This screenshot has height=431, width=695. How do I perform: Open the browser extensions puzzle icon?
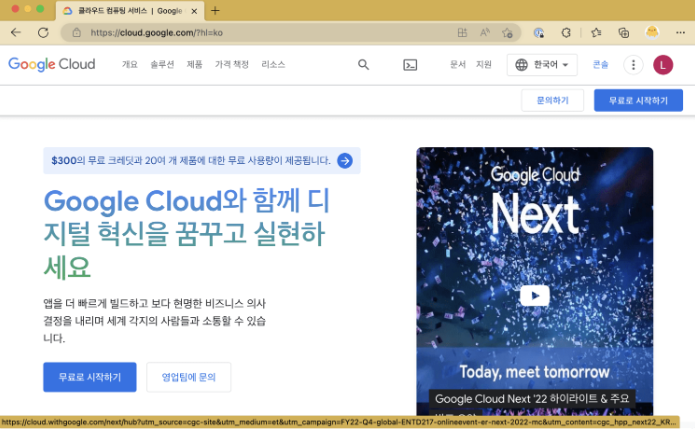coord(566,32)
